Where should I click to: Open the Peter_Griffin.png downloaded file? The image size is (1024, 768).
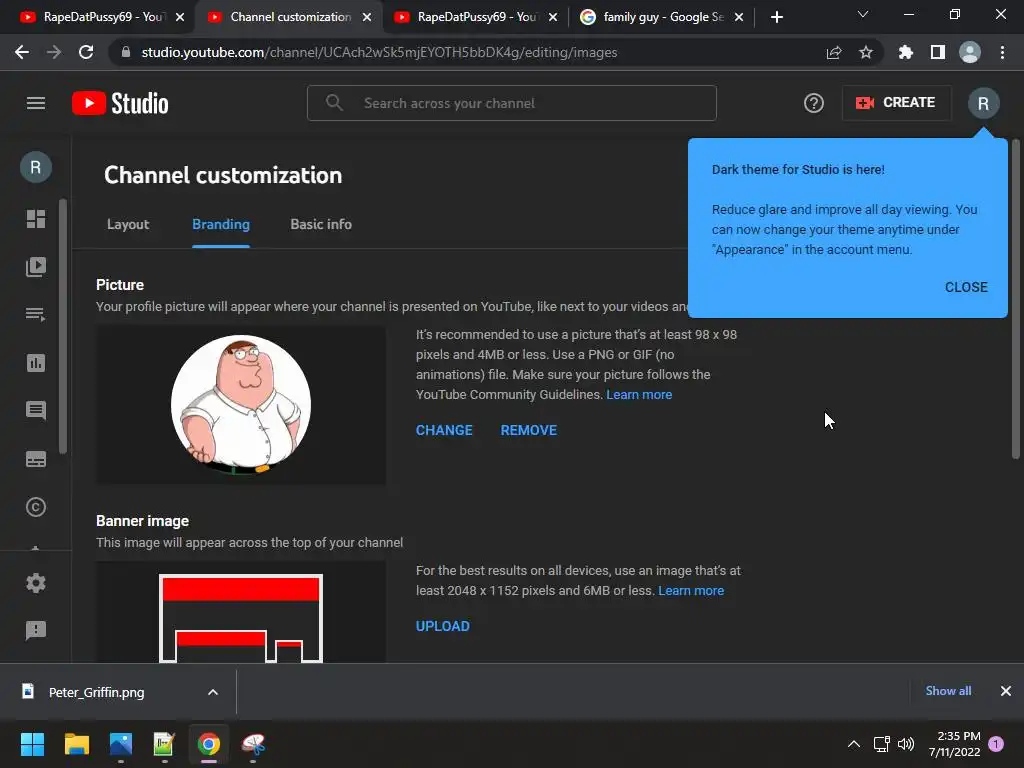point(95,692)
